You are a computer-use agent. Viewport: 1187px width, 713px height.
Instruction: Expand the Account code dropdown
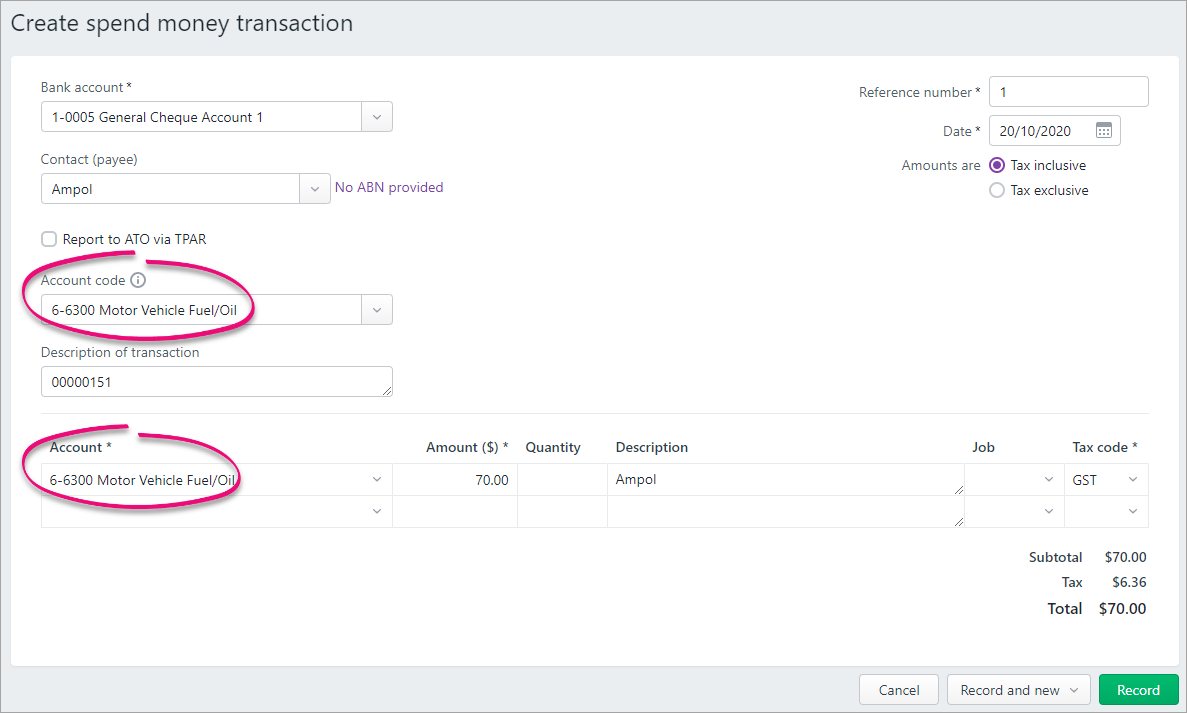tap(377, 309)
